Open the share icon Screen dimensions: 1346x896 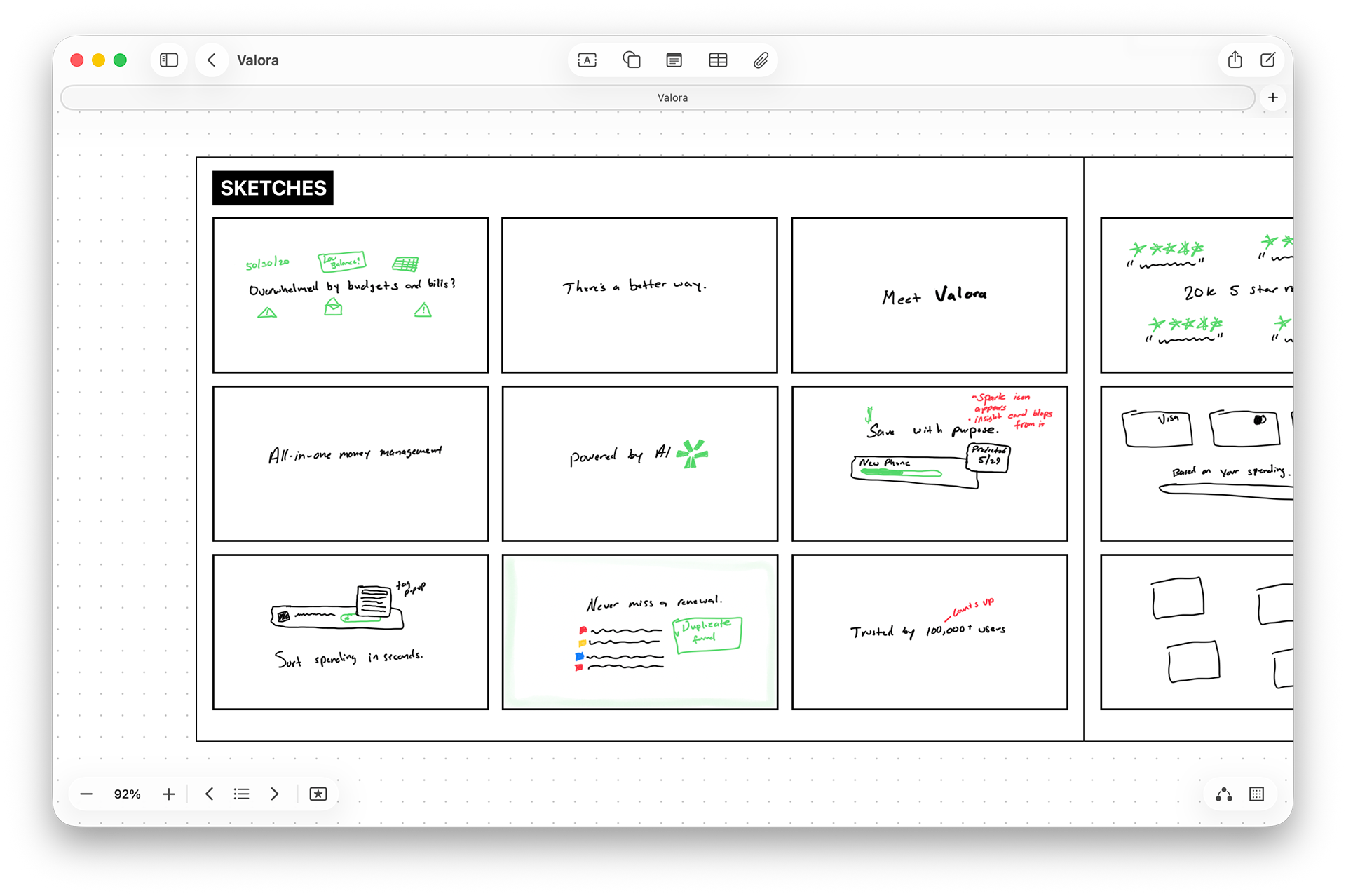click(x=1235, y=60)
